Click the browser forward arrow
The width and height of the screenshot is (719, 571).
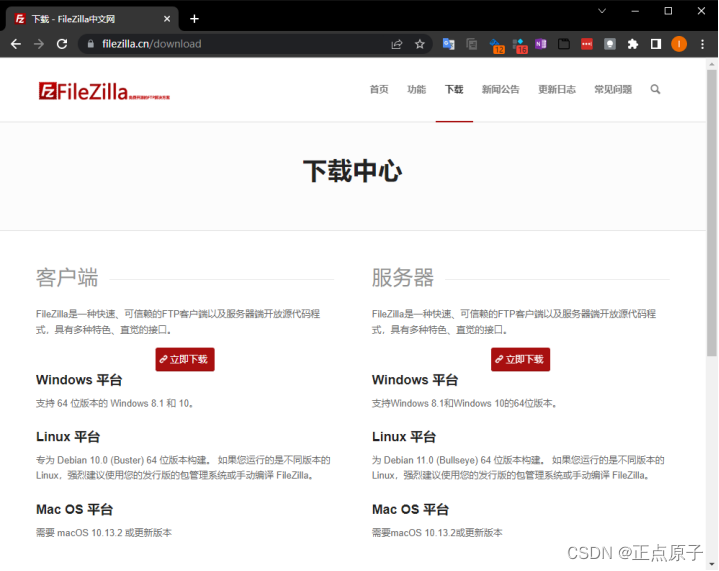pos(39,44)
